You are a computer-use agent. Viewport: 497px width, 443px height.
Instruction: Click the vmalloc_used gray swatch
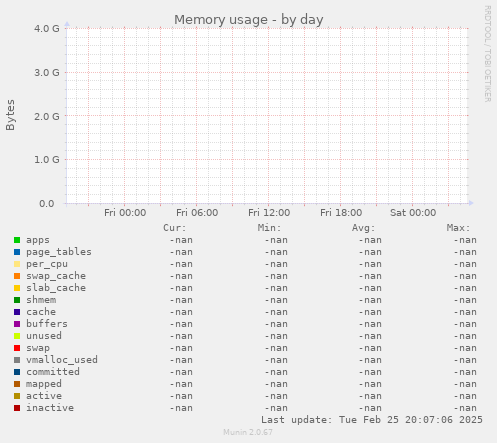[17, 360]
